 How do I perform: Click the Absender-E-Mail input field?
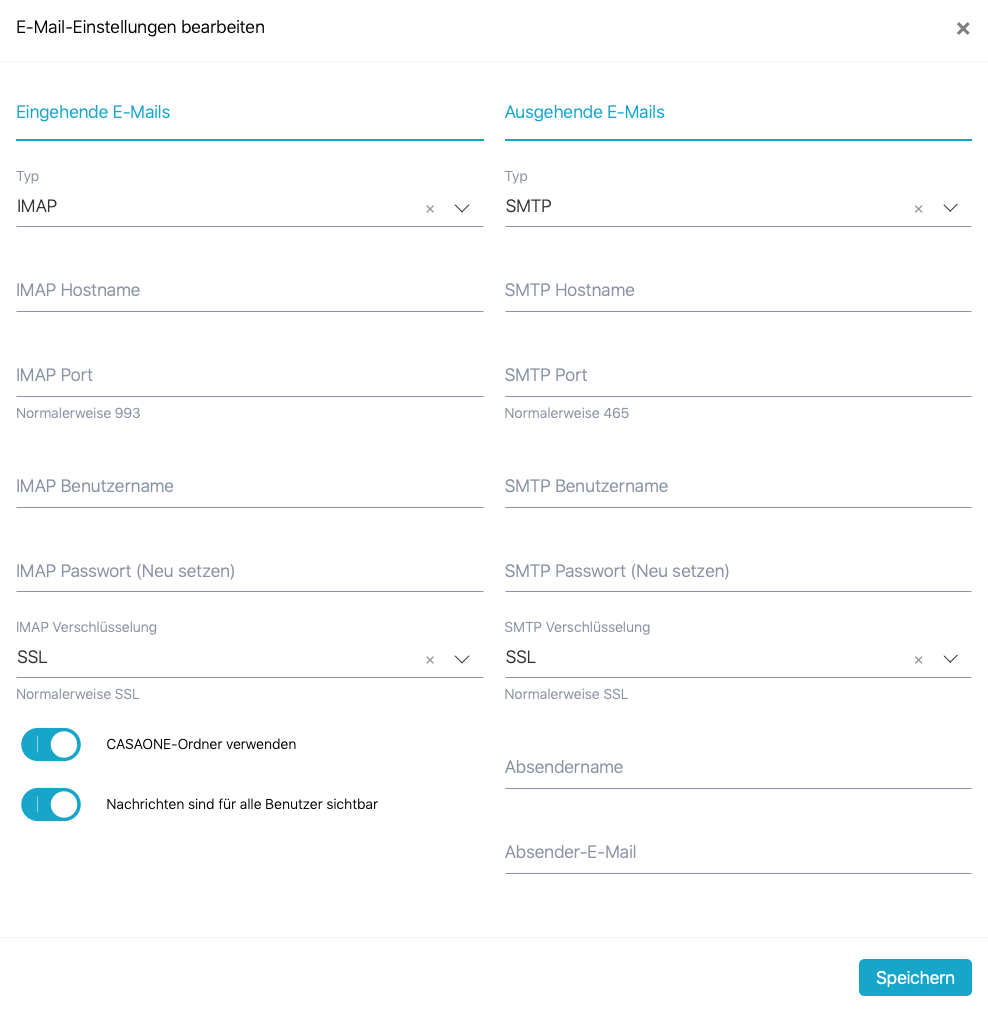[738, 853]
